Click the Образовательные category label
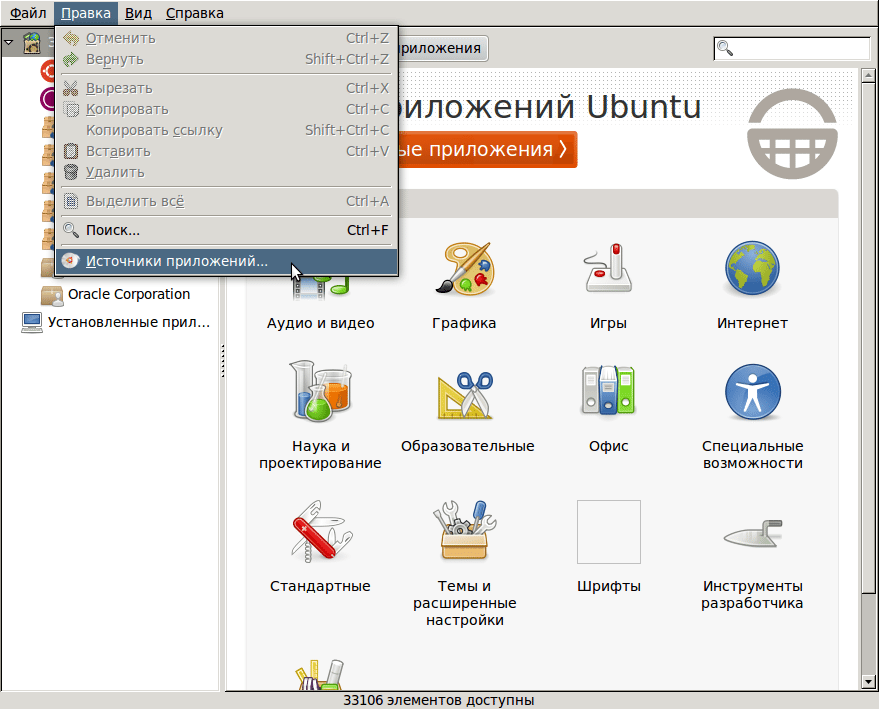 468,446
